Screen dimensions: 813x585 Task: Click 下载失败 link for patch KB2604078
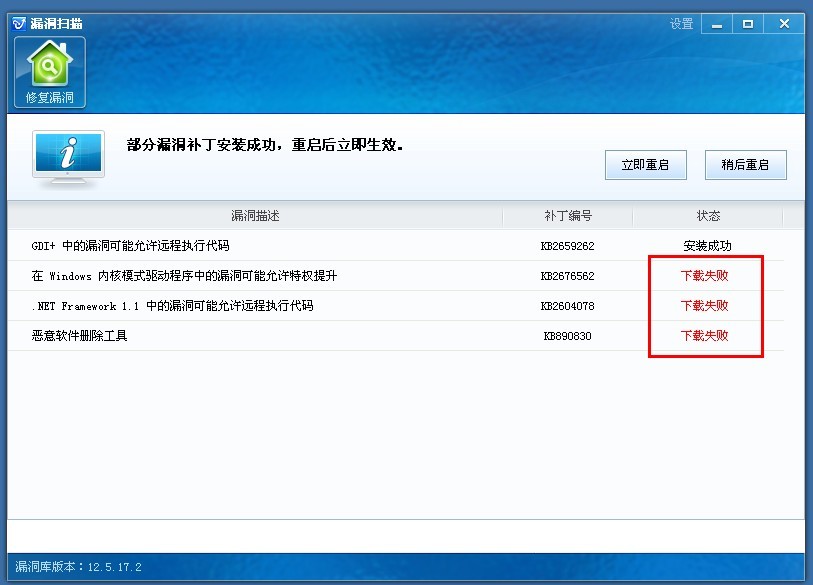click(706, 305)
